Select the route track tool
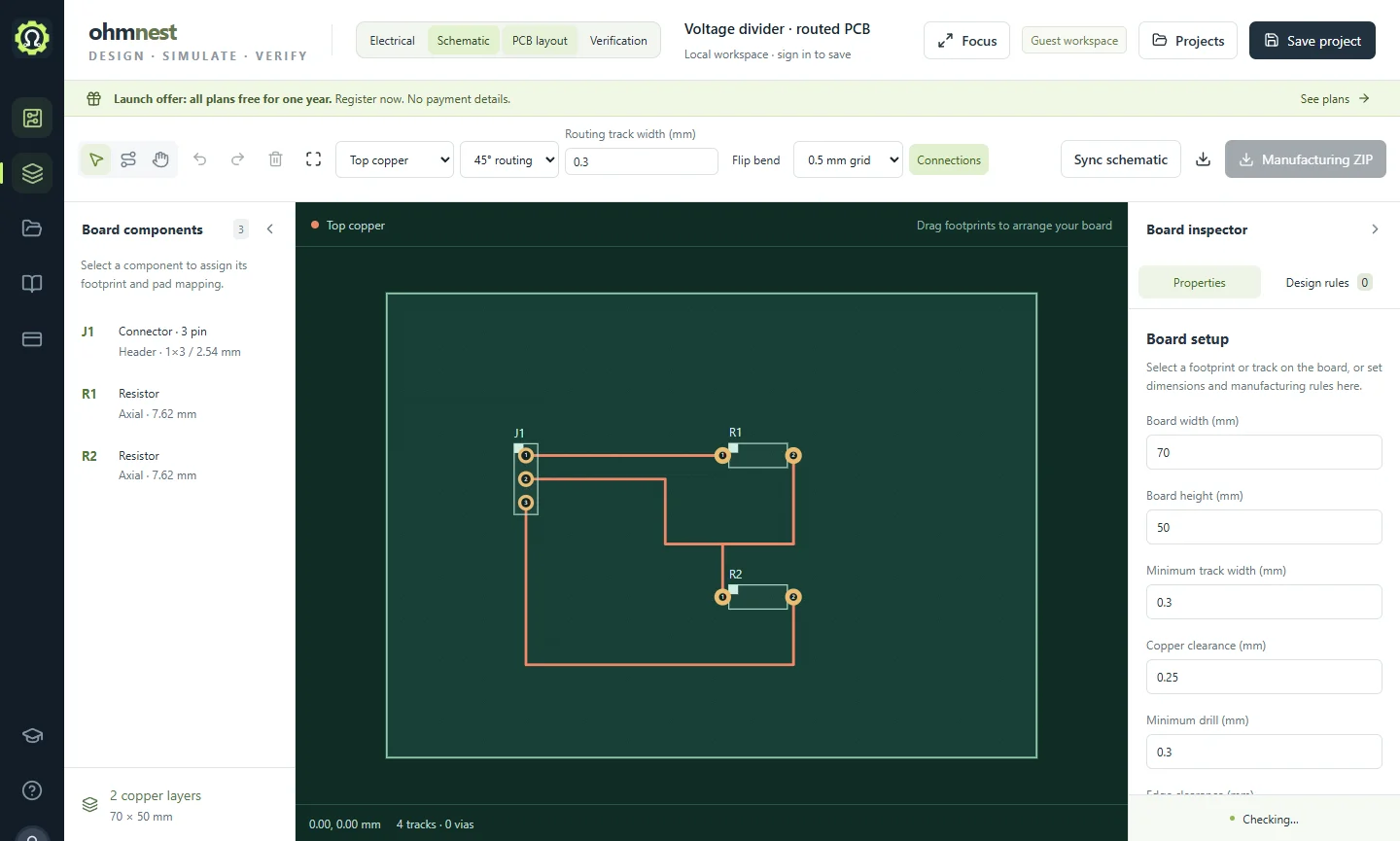This screenshot has height=841, width=1400. [x=128, y=159]
